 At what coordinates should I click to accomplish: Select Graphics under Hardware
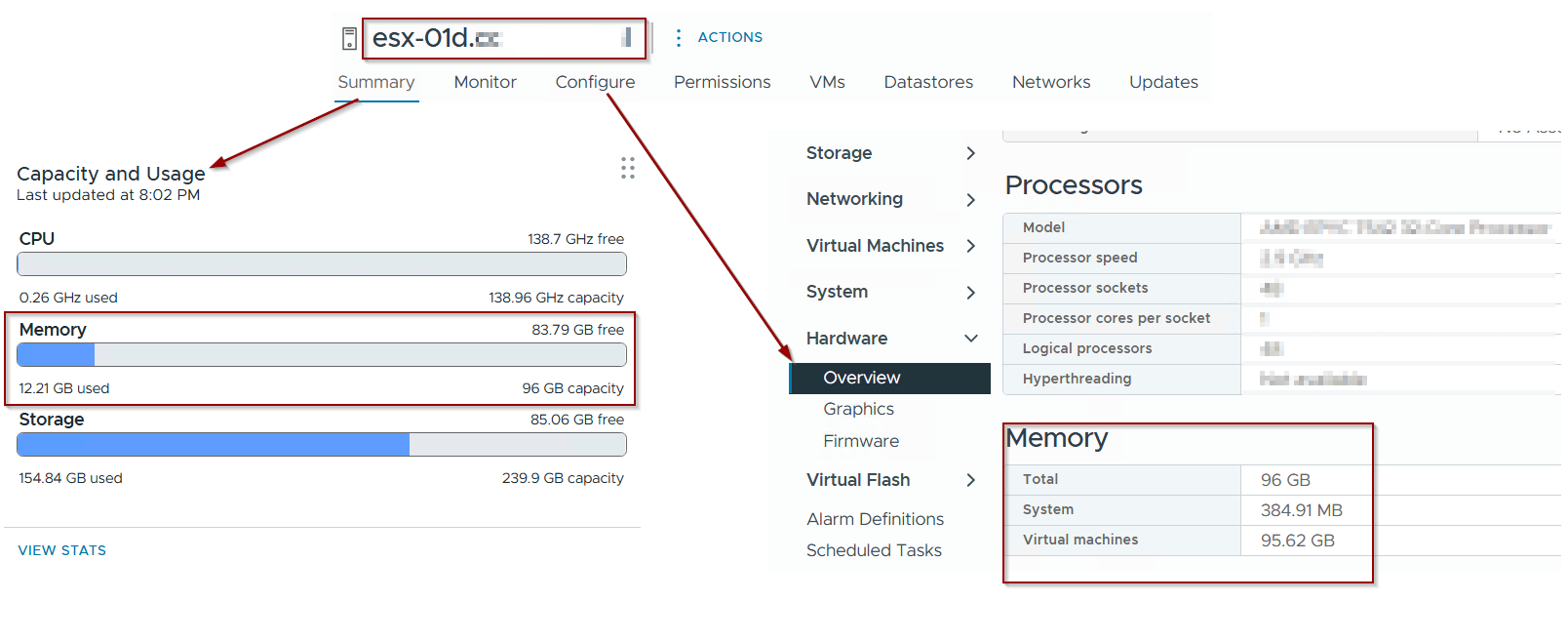click(x=858, y=409)
